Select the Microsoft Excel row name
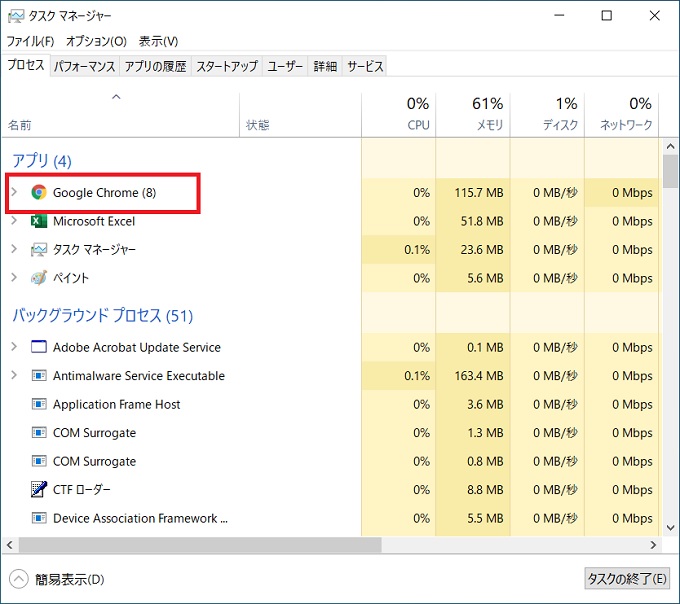Image resolution: width=680 pixels, height=604 pixels. tap(94, 221)
